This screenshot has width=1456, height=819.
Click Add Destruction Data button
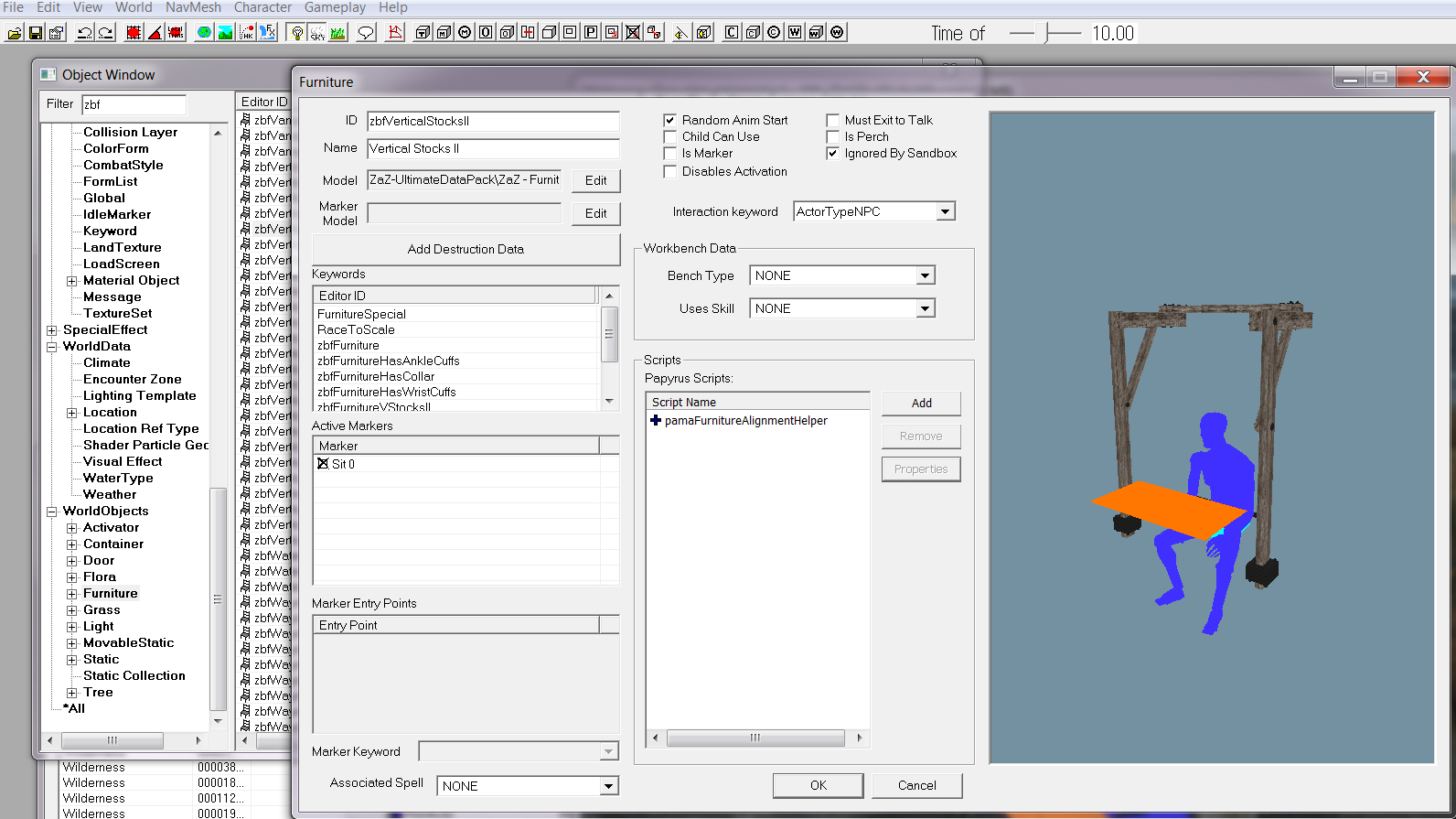pyautogui.click(x=466, y=249)
